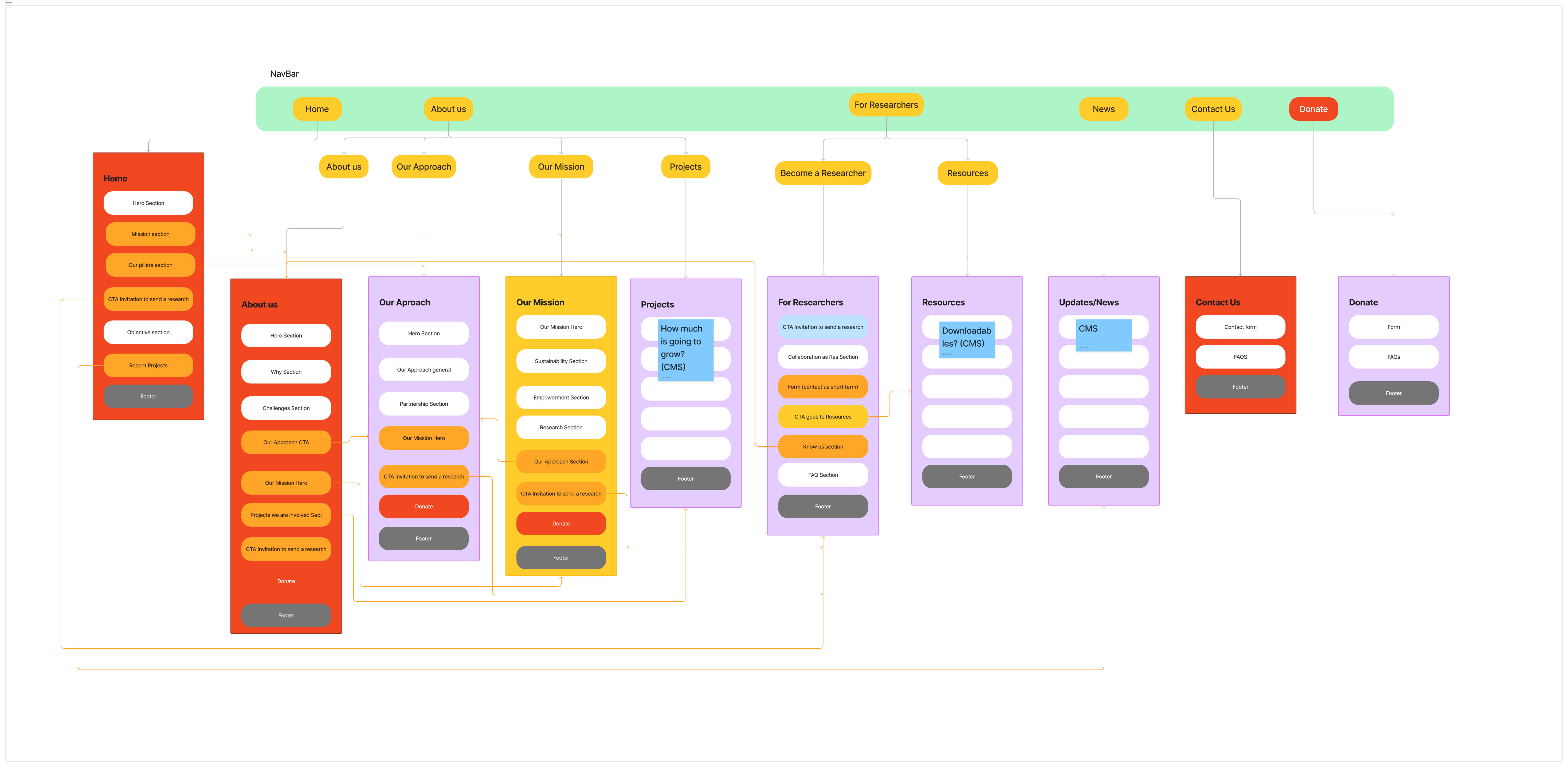This screenshot has width=1568, height=767.
Task: Click the "NavBar" label above the green bar
Action: click(x=284, y=74)
